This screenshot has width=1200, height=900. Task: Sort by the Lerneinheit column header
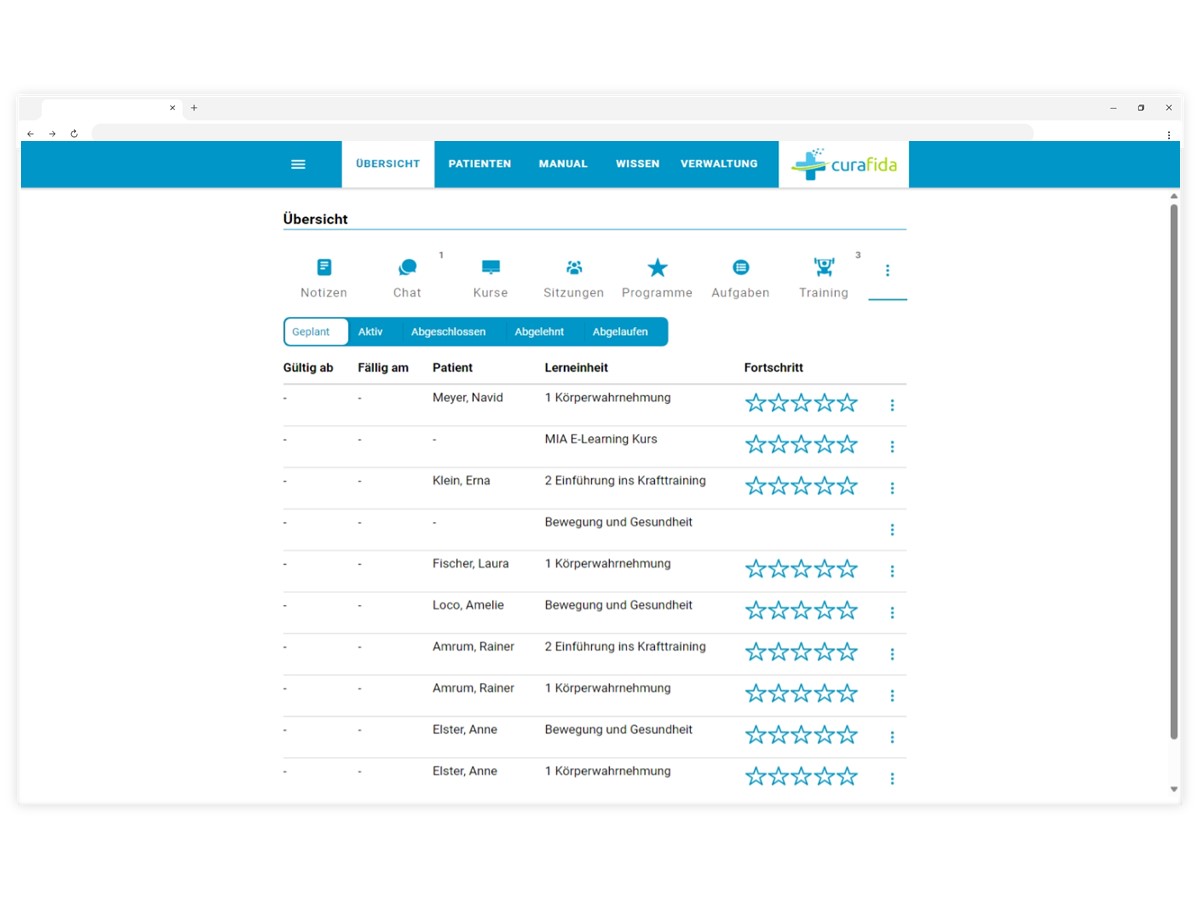[577, 368]
